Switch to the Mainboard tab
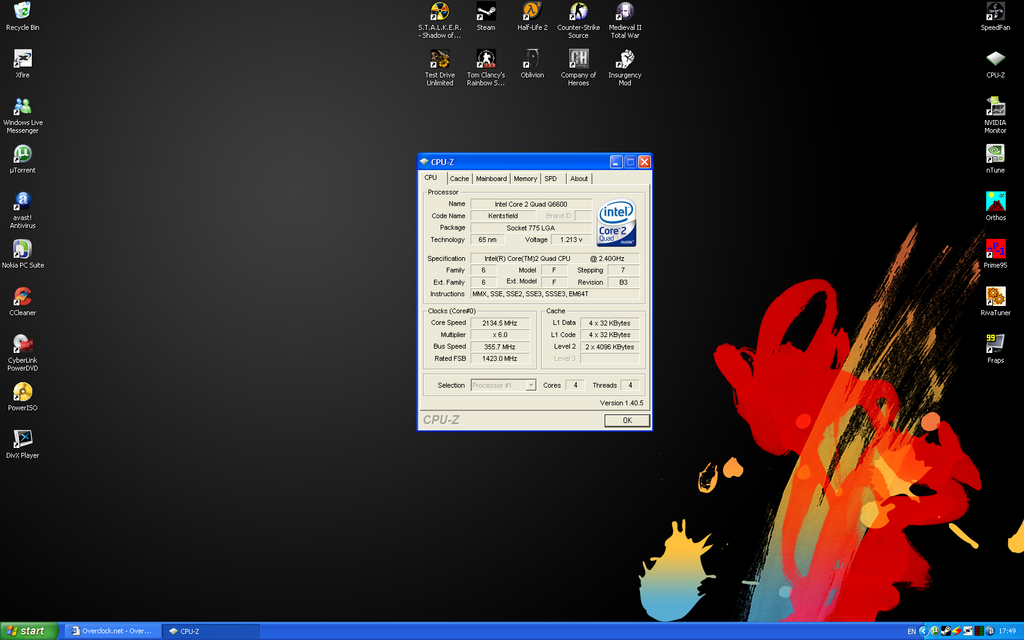Screen dimensions: 1024x640 tap(491, 178)
